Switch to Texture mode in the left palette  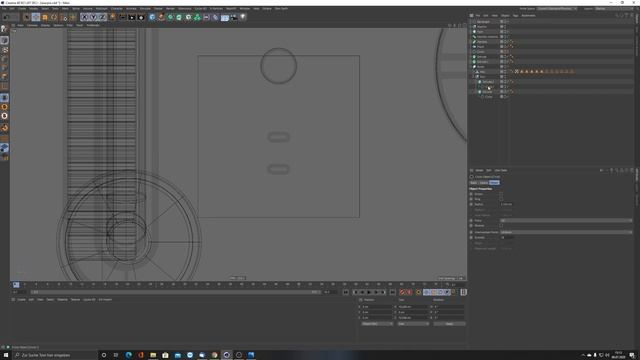(x=4, y=50)
